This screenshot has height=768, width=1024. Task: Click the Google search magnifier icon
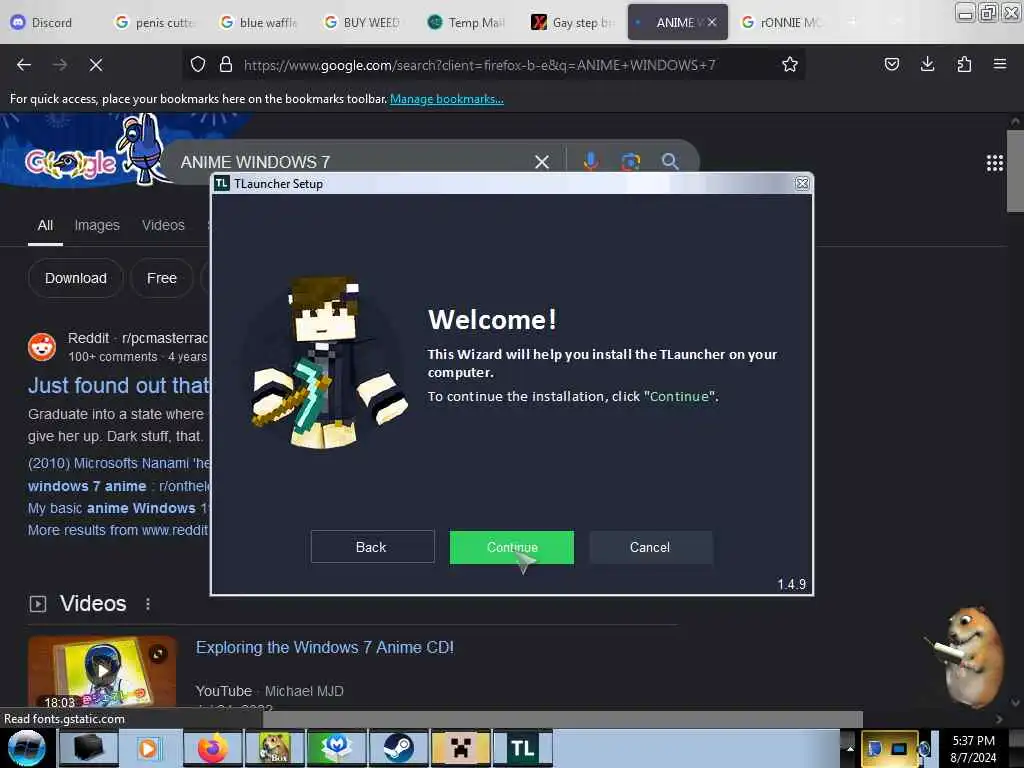click(x=670, y=161)
